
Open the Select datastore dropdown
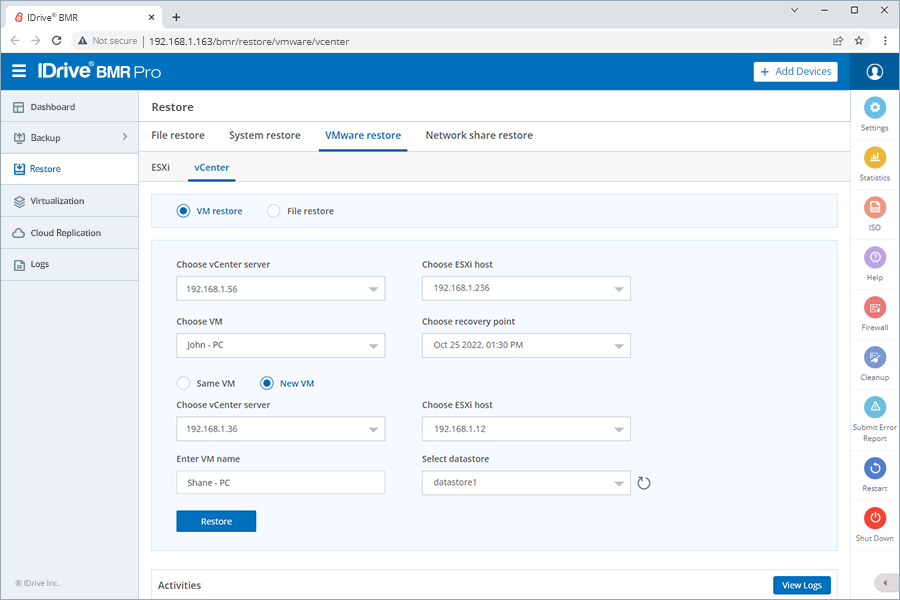pyautogui.click(x=526, y=483)
